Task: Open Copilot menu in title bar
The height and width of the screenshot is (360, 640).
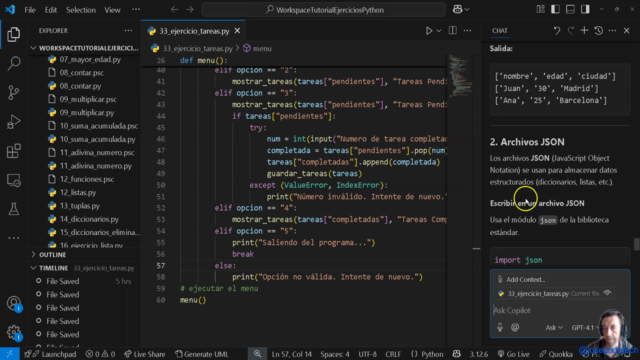Action: 461,9
